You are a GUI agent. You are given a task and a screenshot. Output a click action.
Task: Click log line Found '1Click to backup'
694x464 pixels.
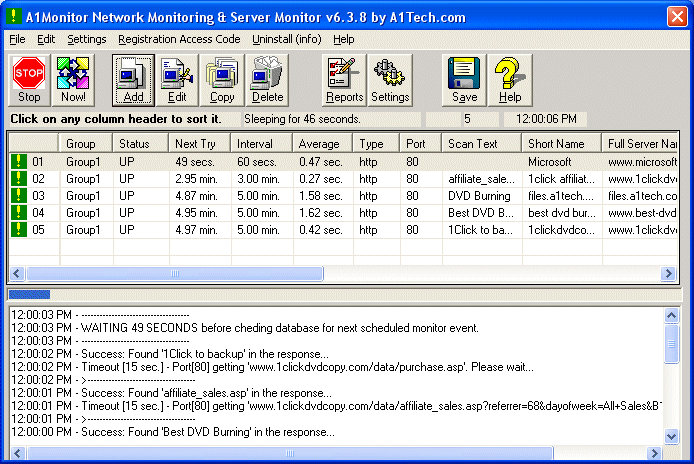[x=170, y=354]
